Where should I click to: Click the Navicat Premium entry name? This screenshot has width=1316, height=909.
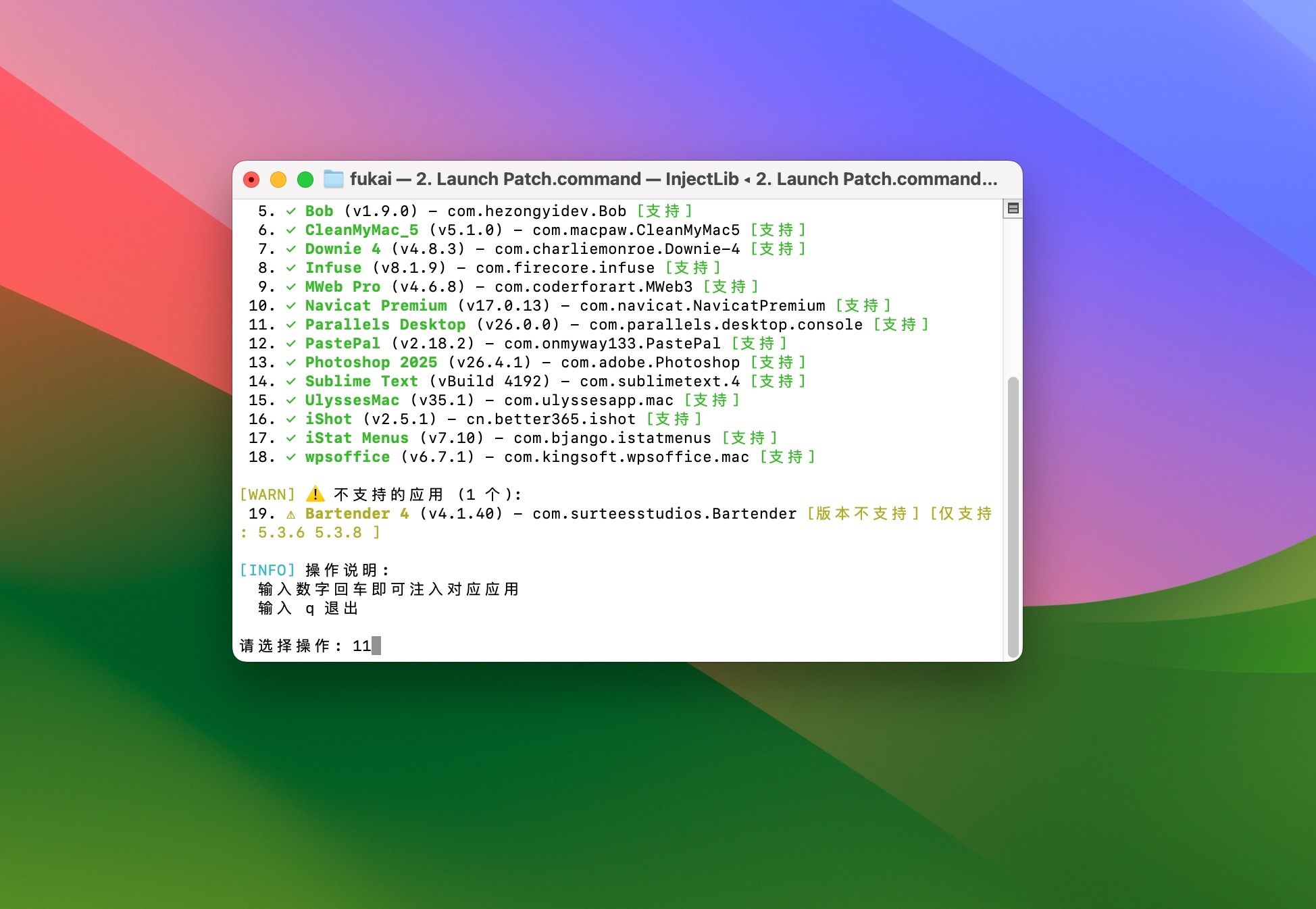click(x=376, y=306)
